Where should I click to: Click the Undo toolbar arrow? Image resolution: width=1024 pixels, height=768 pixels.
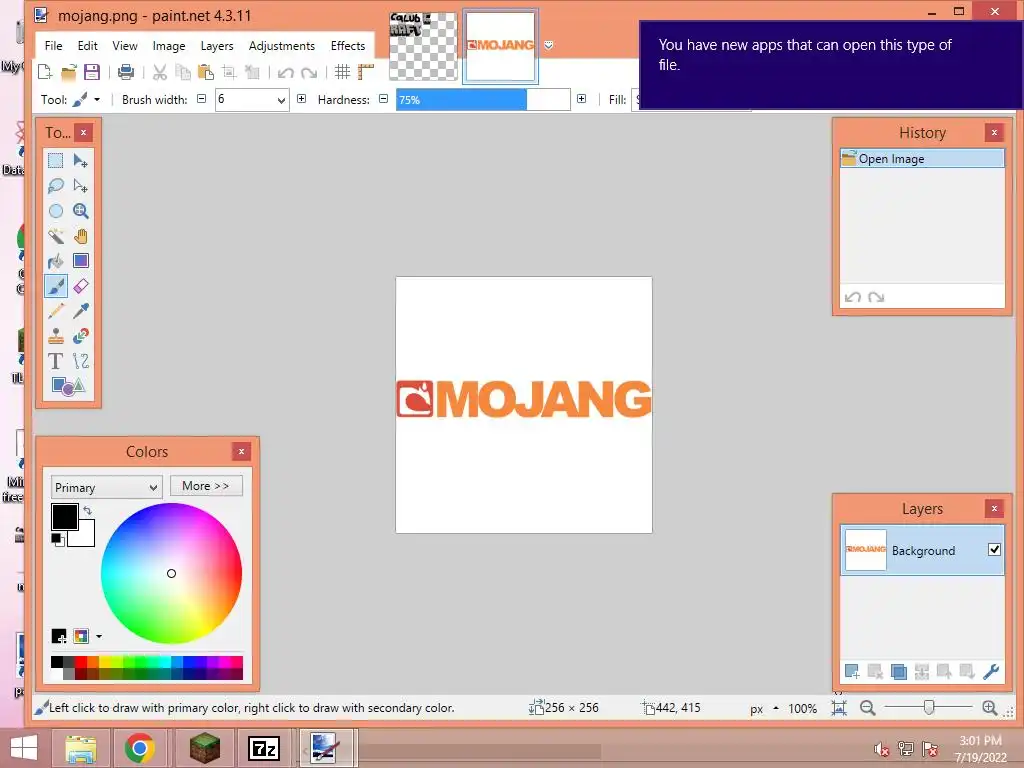pos(285,72)
